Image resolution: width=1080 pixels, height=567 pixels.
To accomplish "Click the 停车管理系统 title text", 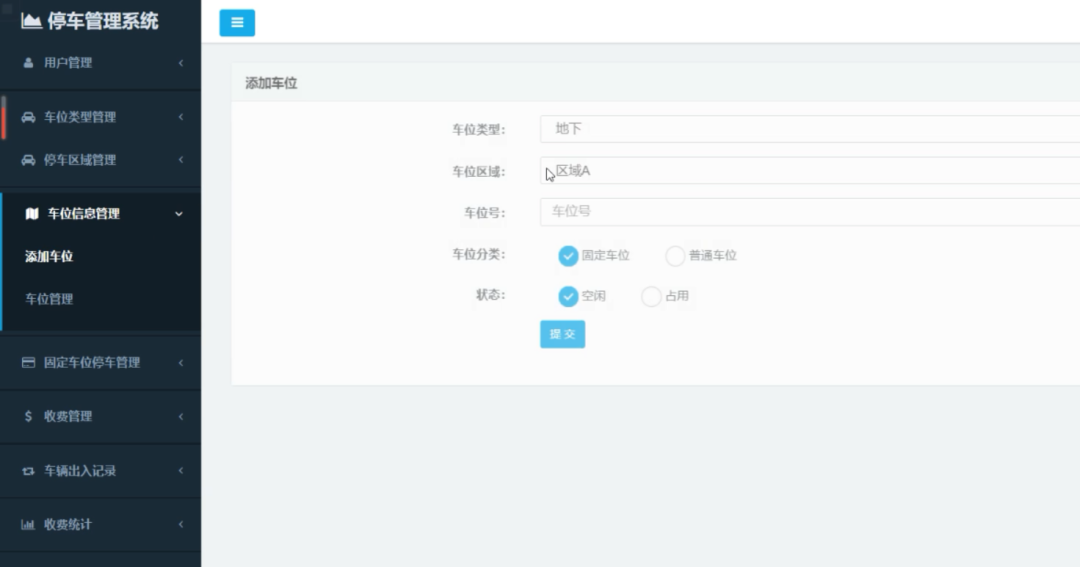I will tap(103, 21).
